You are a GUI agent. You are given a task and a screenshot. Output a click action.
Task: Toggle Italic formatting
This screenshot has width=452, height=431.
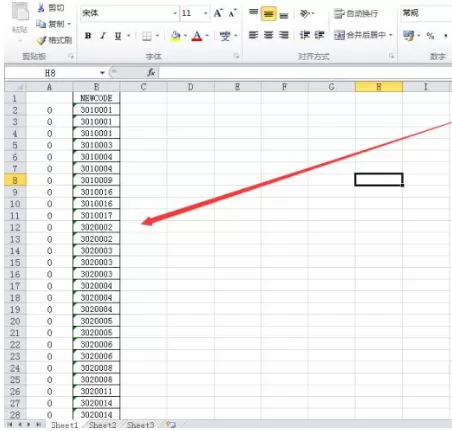pyautogui.click(x=103, y=35)
